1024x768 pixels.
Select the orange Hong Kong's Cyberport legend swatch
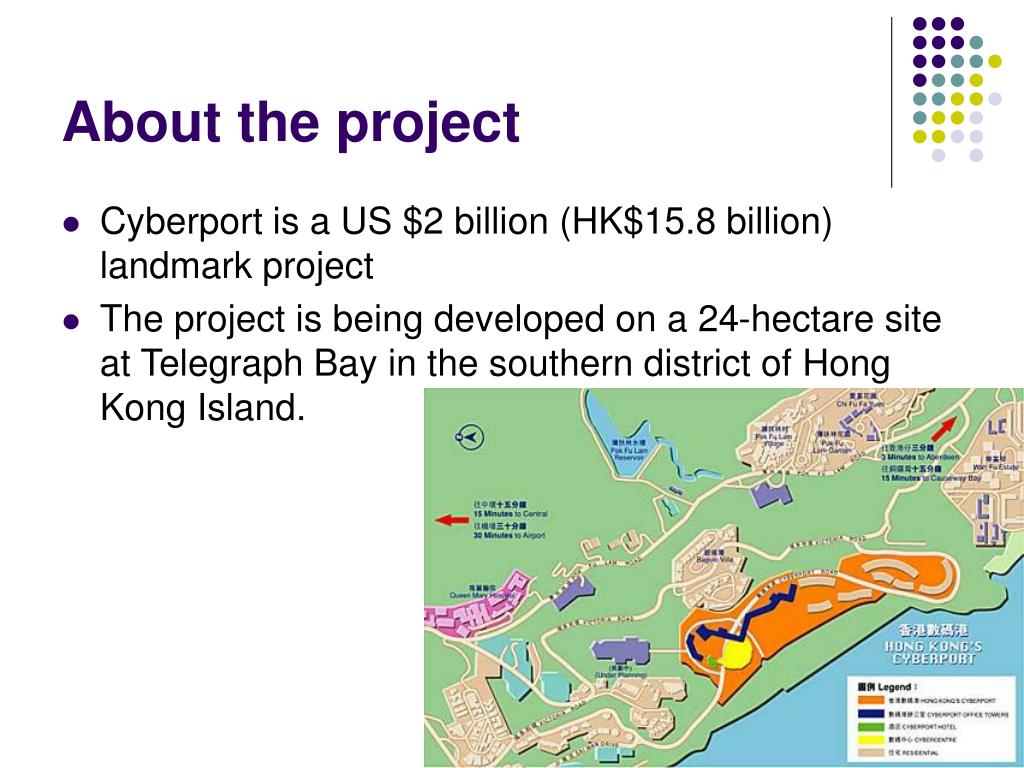coord(871,700)
